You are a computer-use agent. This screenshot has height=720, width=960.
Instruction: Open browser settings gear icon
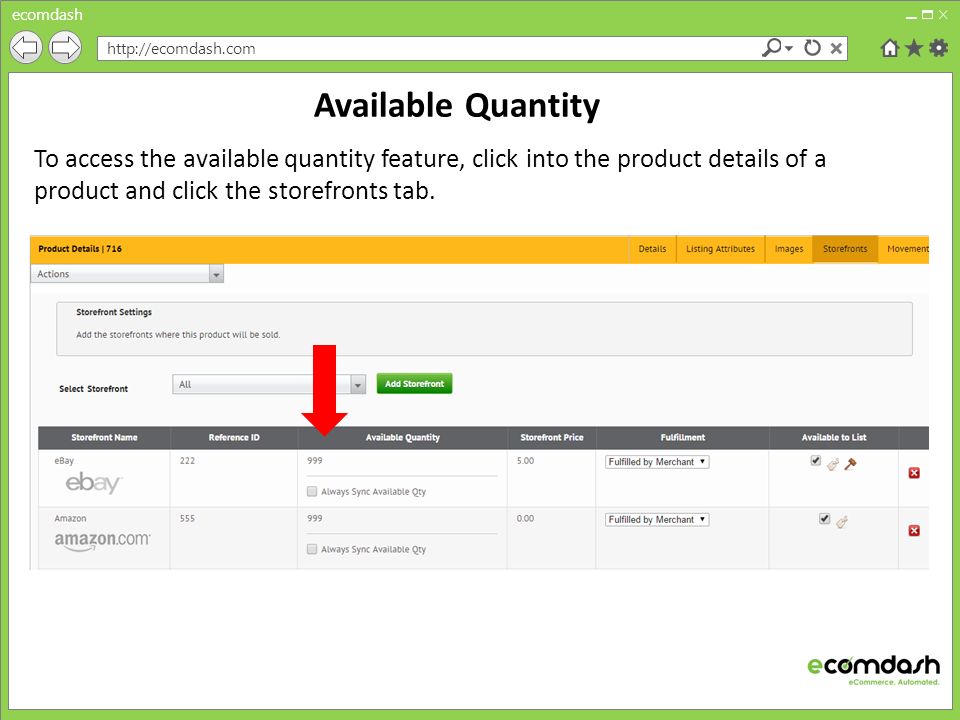pyautogui.click(x=939, y=48)
